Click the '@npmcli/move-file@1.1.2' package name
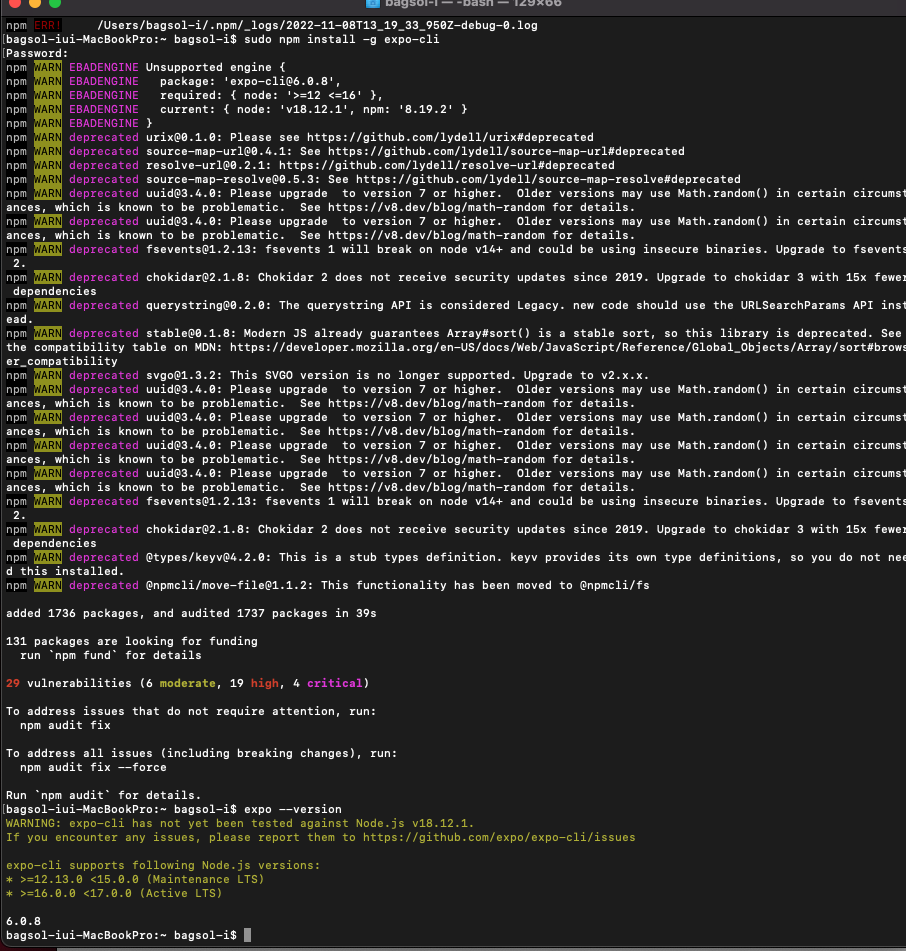Viewport: 906px width, 951px height. pyautogui.click(x=229, y=585)
